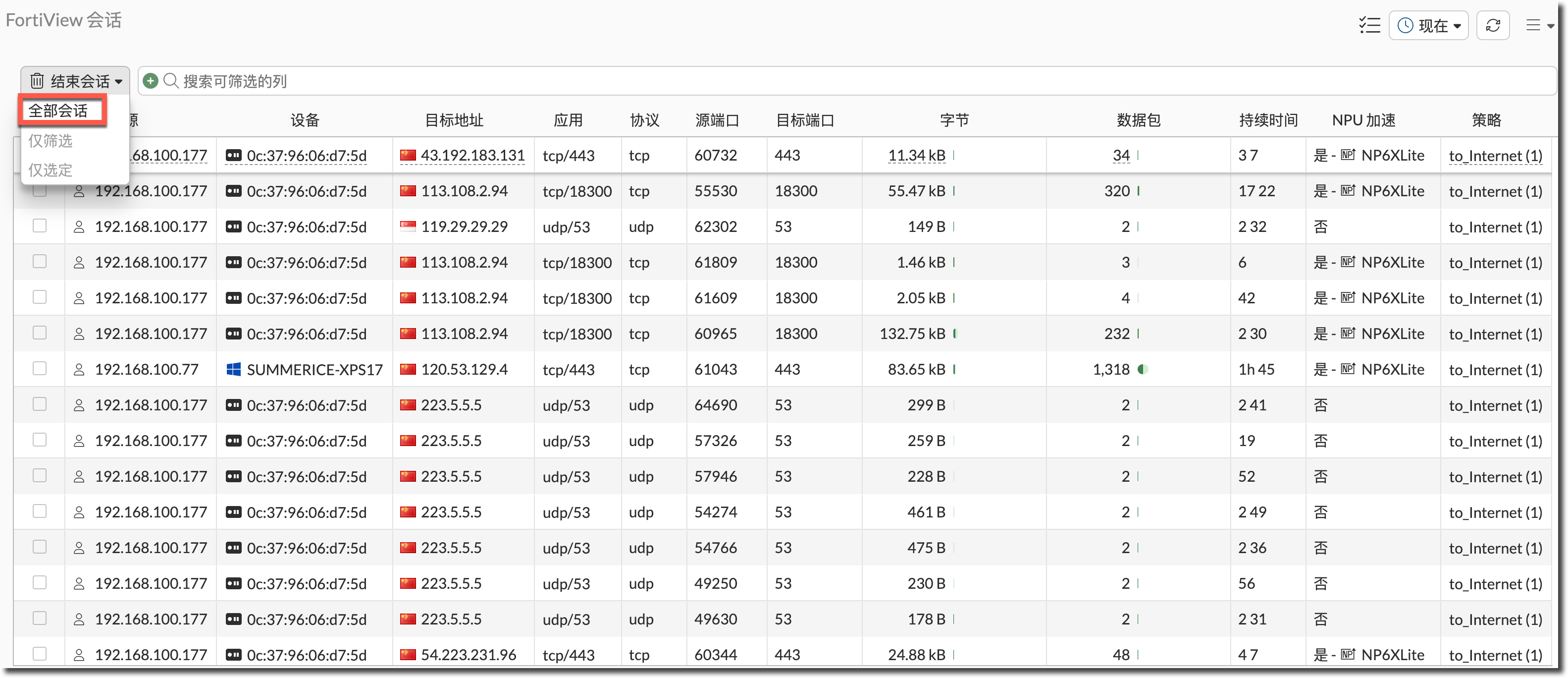Click the 43.192.183.131 destination address link
Screen dimensions: 1568x678
tap(472, 155)
